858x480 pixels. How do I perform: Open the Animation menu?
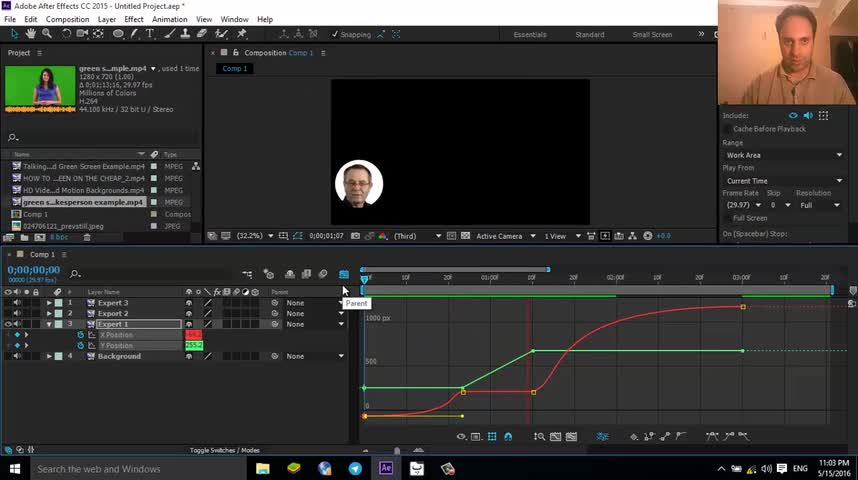click(170, 19)
